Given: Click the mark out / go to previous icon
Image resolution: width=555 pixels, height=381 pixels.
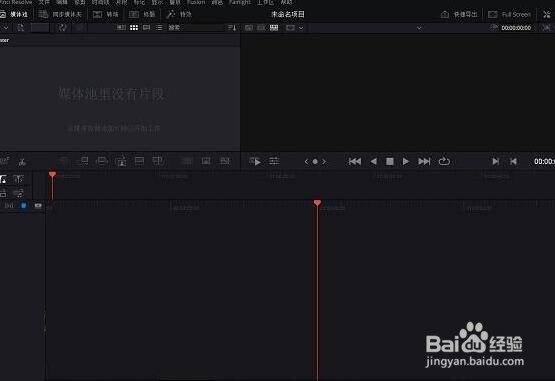Looking at the screenshot, I should (x=513, y=161).
